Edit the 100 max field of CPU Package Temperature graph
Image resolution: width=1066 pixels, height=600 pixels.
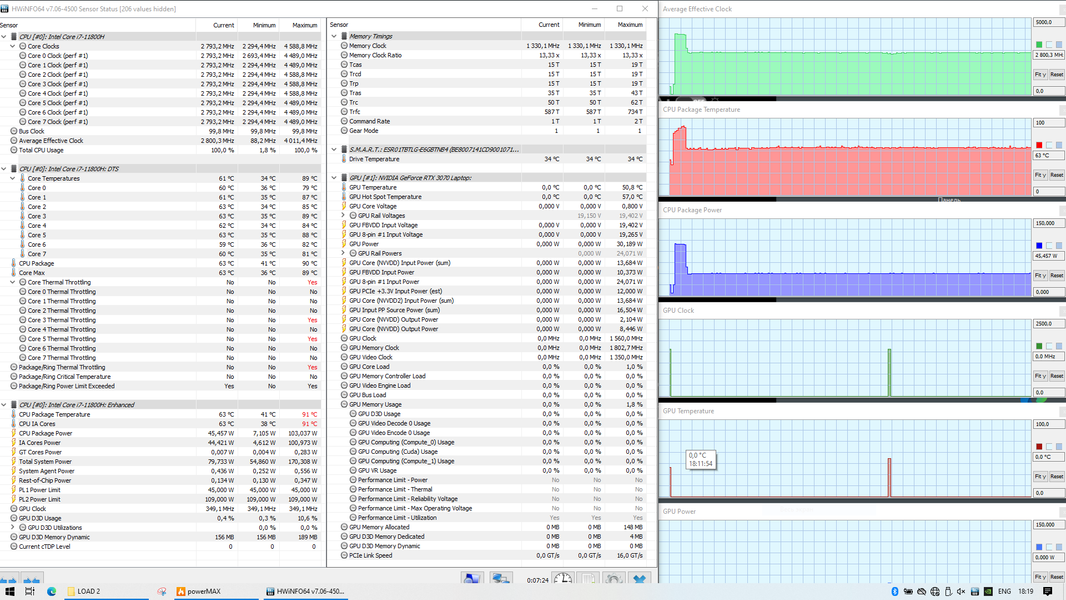coord(1048,123)
